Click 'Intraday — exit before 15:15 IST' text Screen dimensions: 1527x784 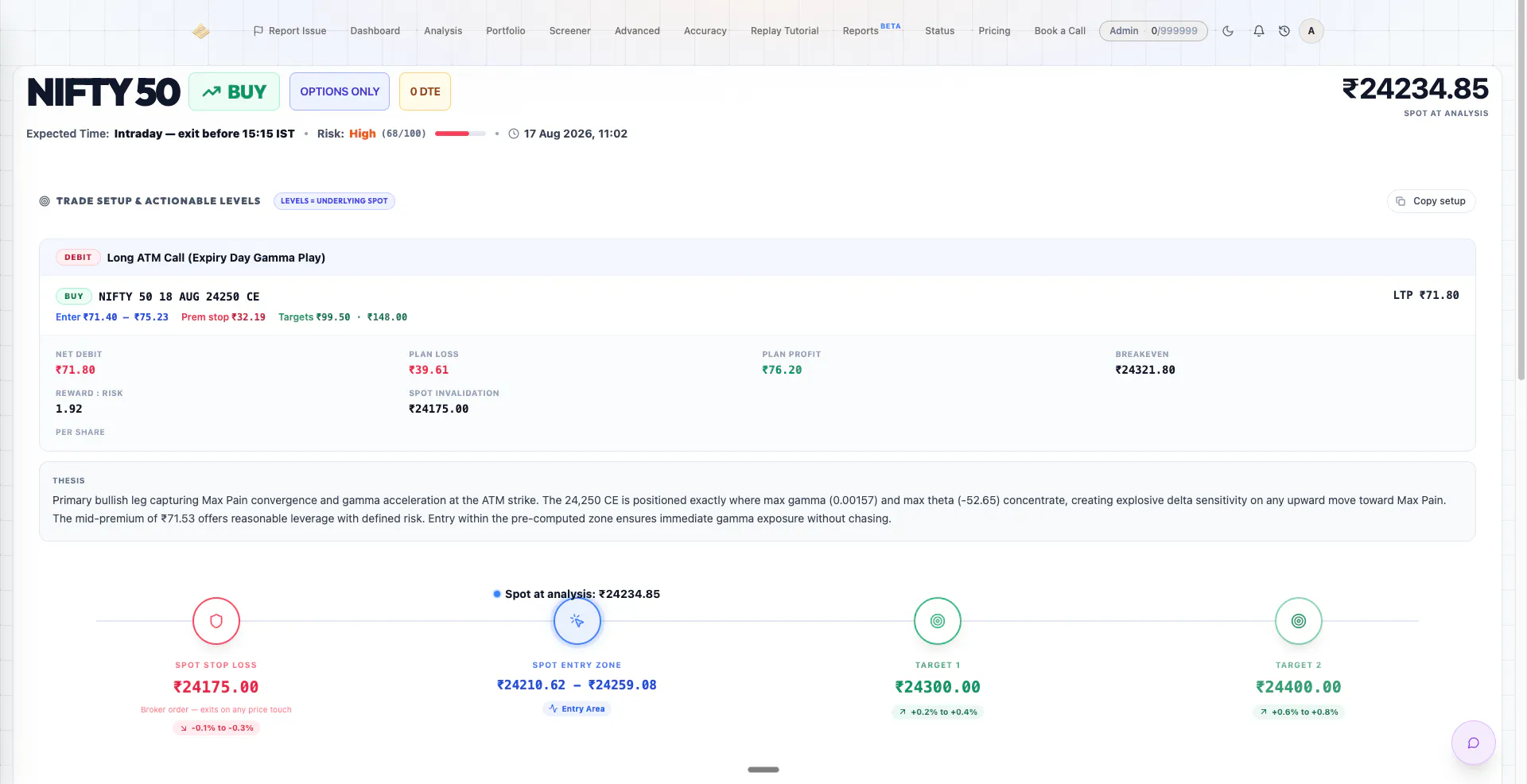click(204, 134)
